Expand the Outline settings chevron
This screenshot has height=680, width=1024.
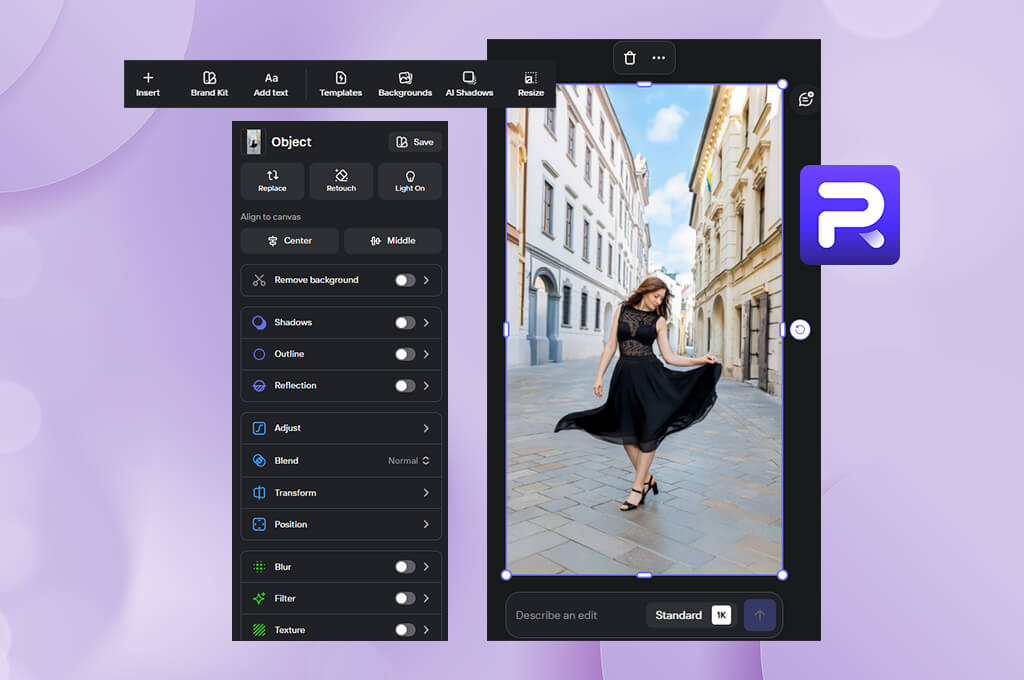click(x=426, y=354)
